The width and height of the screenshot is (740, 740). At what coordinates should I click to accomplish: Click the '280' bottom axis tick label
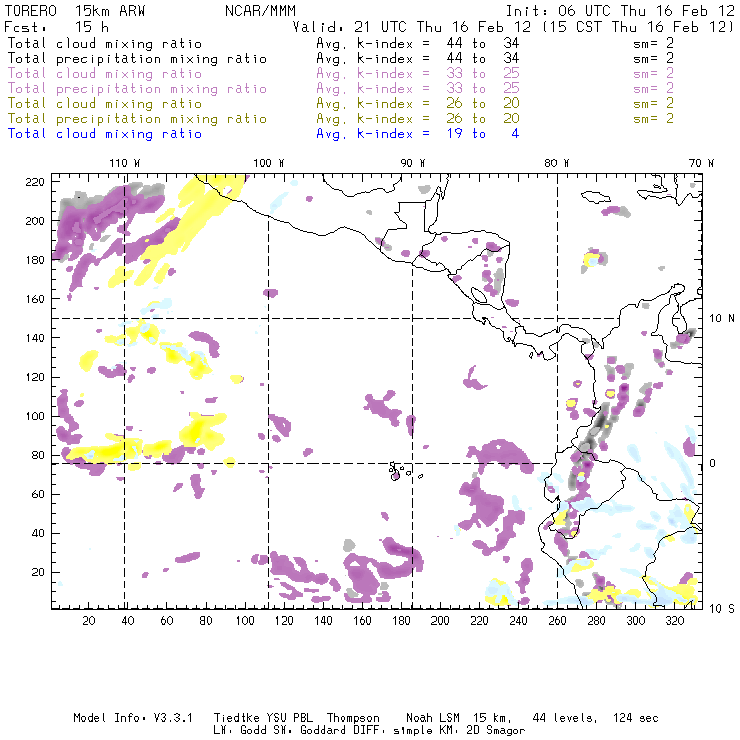tap(597, 621)
